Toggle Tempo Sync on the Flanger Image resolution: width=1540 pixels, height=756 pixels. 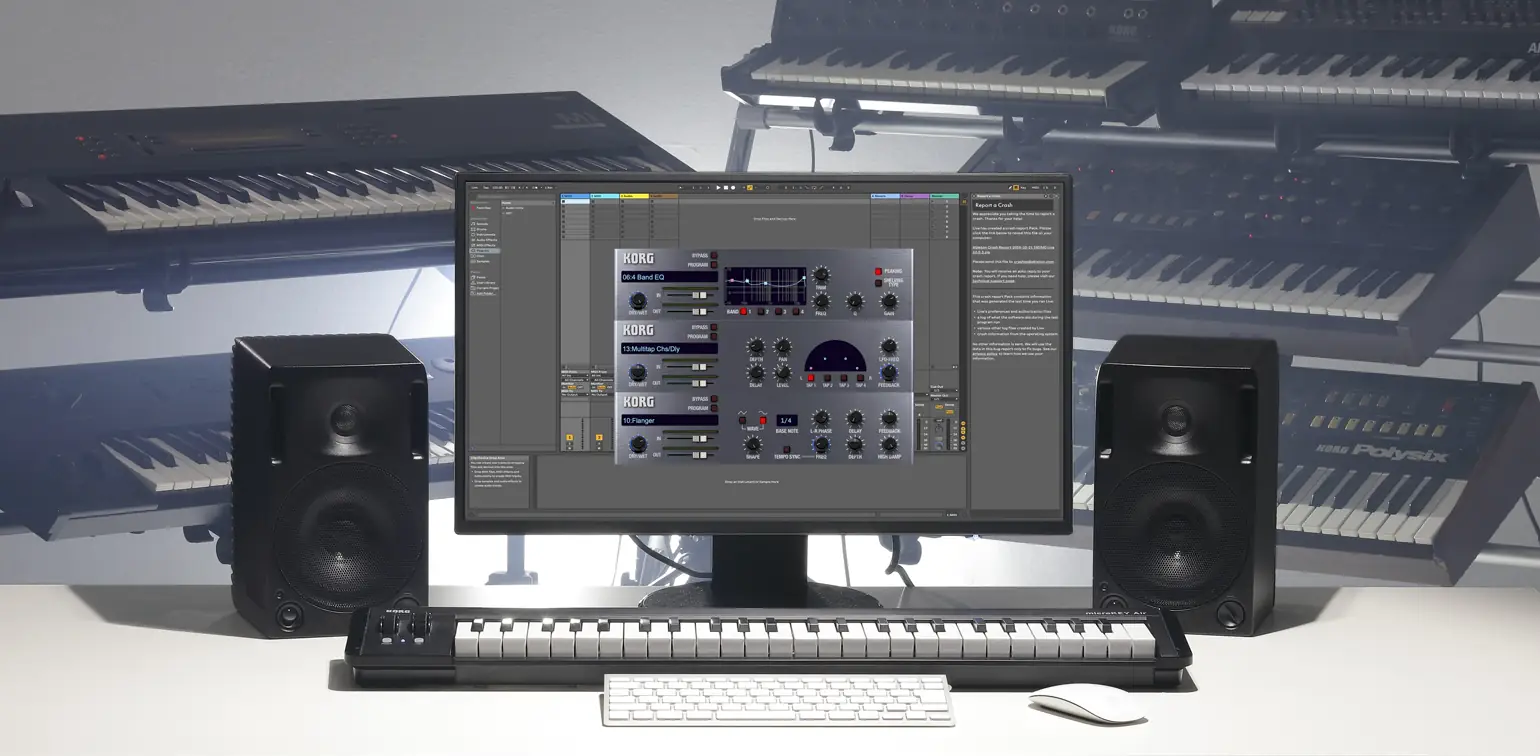point(787,449)
